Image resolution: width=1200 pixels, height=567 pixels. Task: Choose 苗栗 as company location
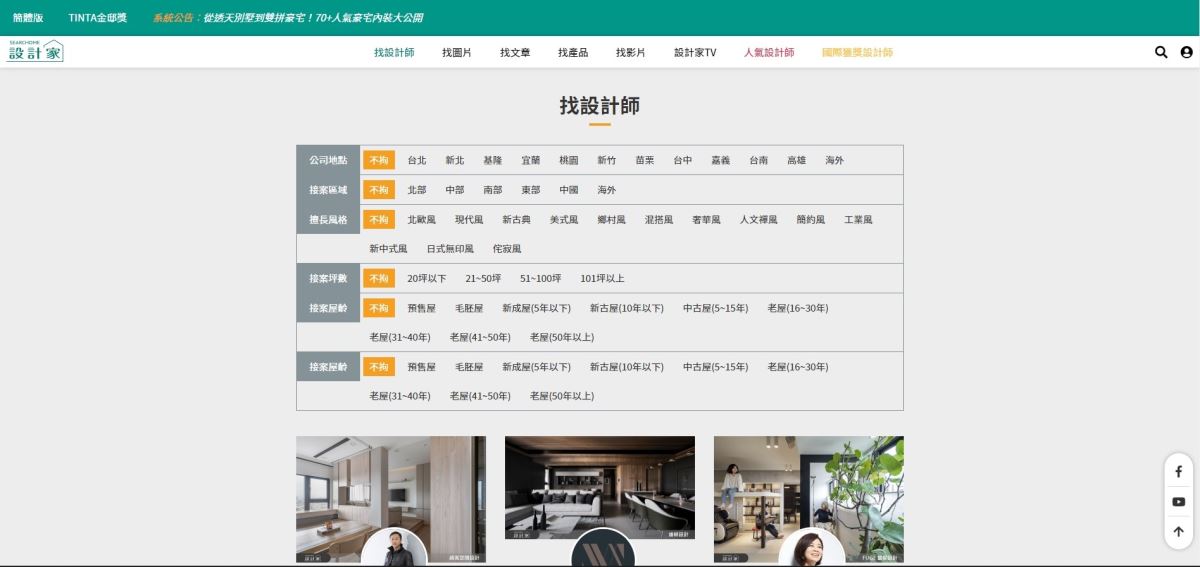pyautogui.click(x=645, y=160)
